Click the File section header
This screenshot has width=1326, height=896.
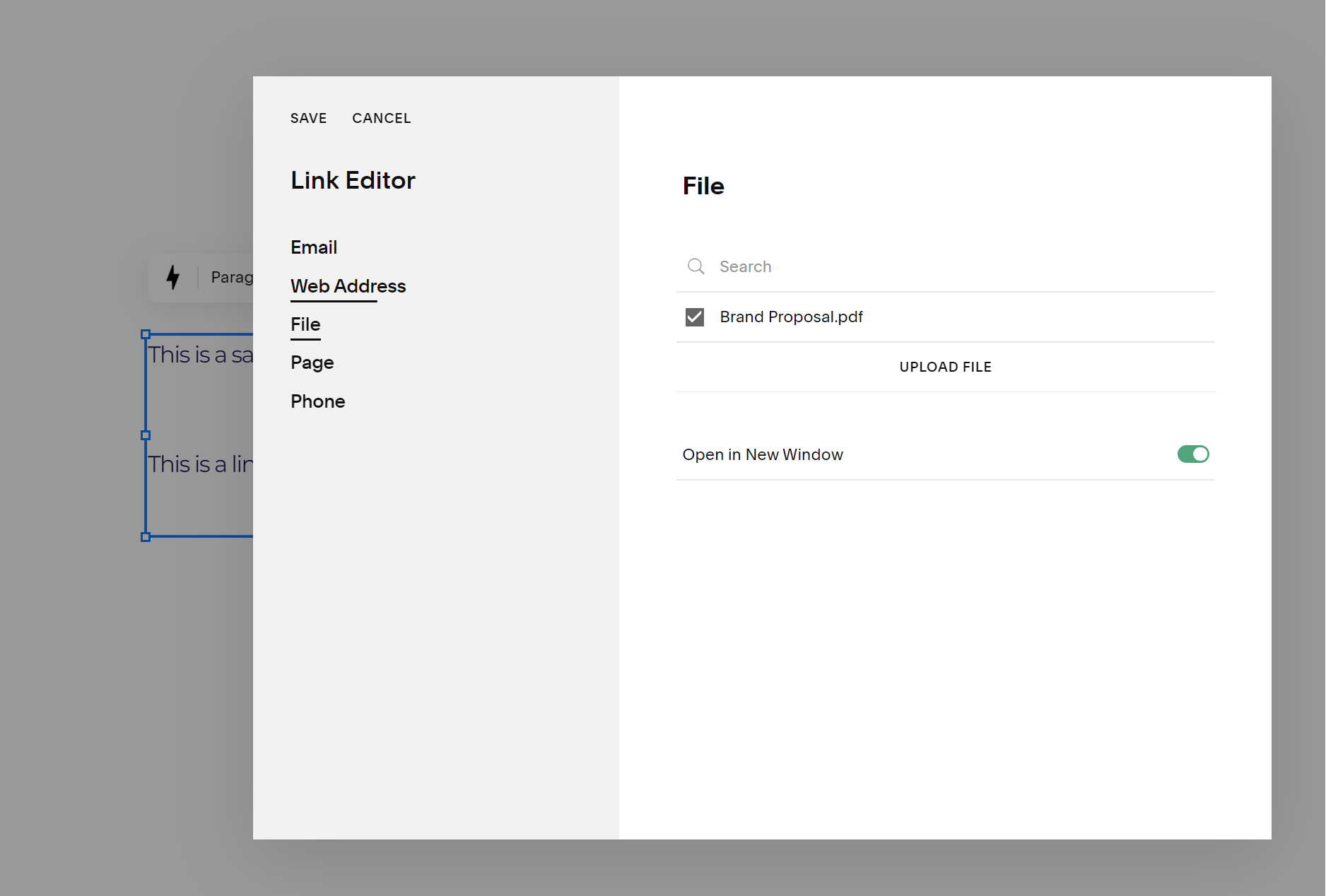(x=703, y=186)
